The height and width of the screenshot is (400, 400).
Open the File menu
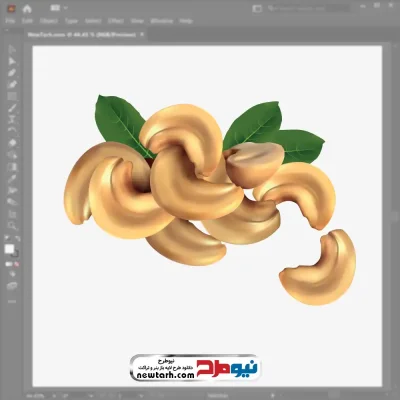(10, 21)
